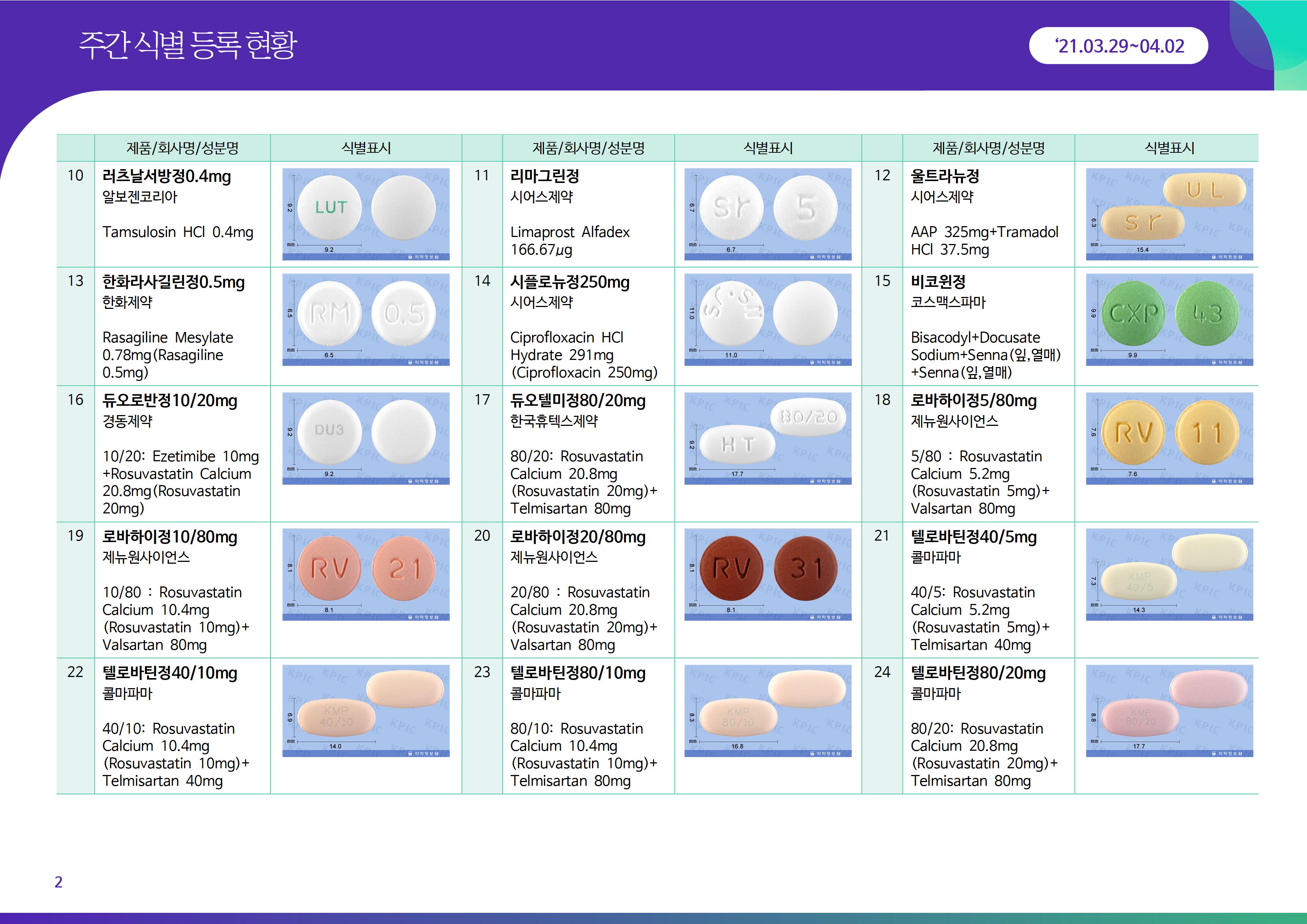1307x924 pixels.
Task: Click the UL sr caplet image
Action: coord(1169,213)
